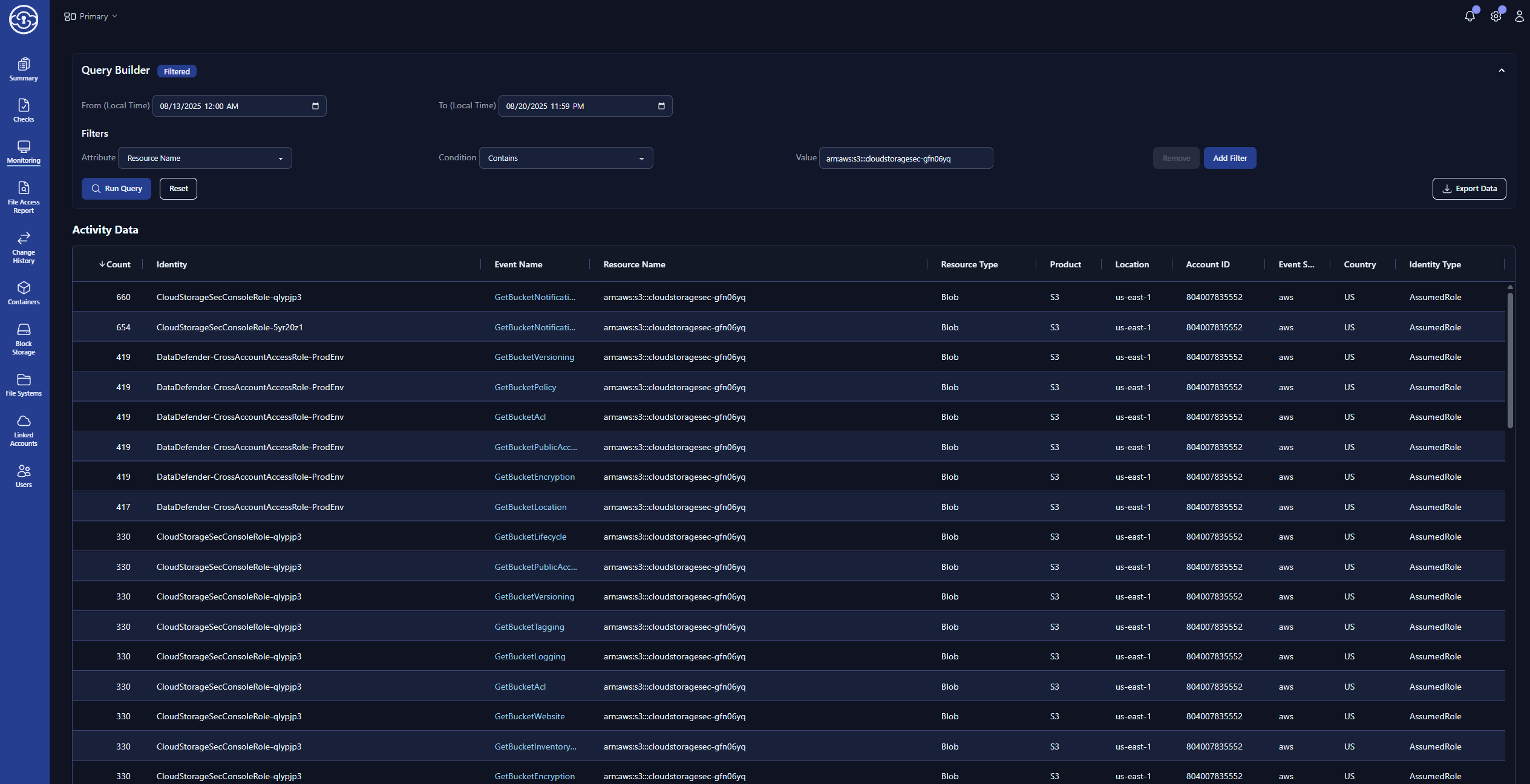Open the From date calendar picker icon
Image resolution: width=1530 pixels, height=784 pixels.
(x=315, y=106)
